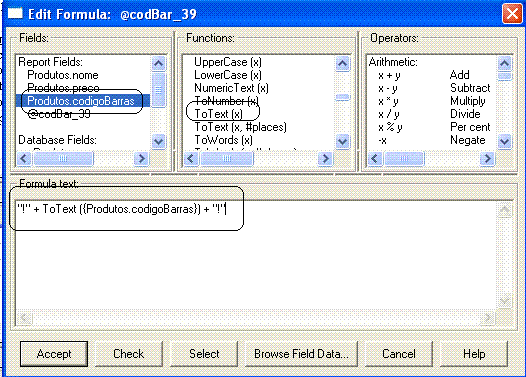
Task: Select the -x Negate operator
Action: click(433, 140)
